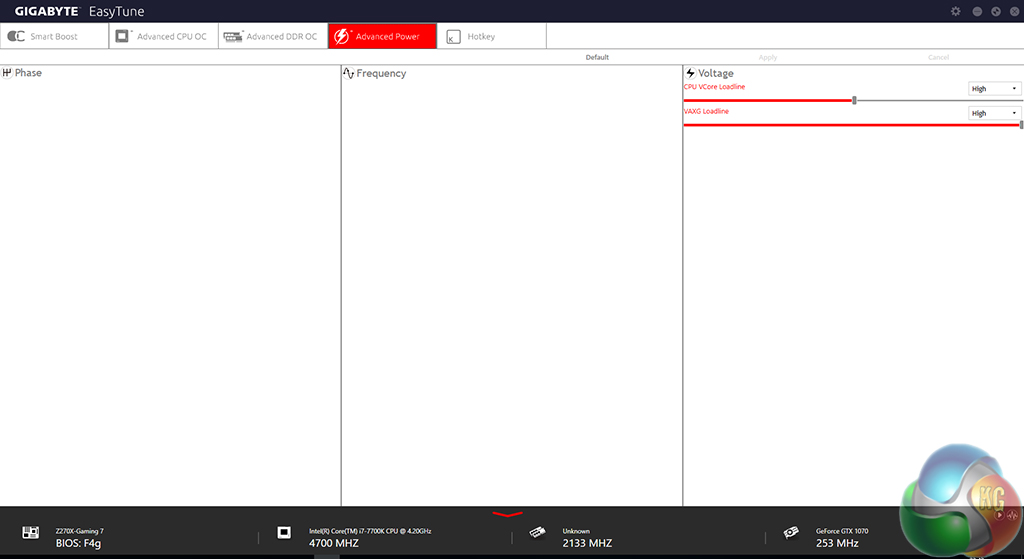Go to the Advanced DDR OC tab
The width and height of the screenshot is (1024, 559).
(x=272, y=37)
